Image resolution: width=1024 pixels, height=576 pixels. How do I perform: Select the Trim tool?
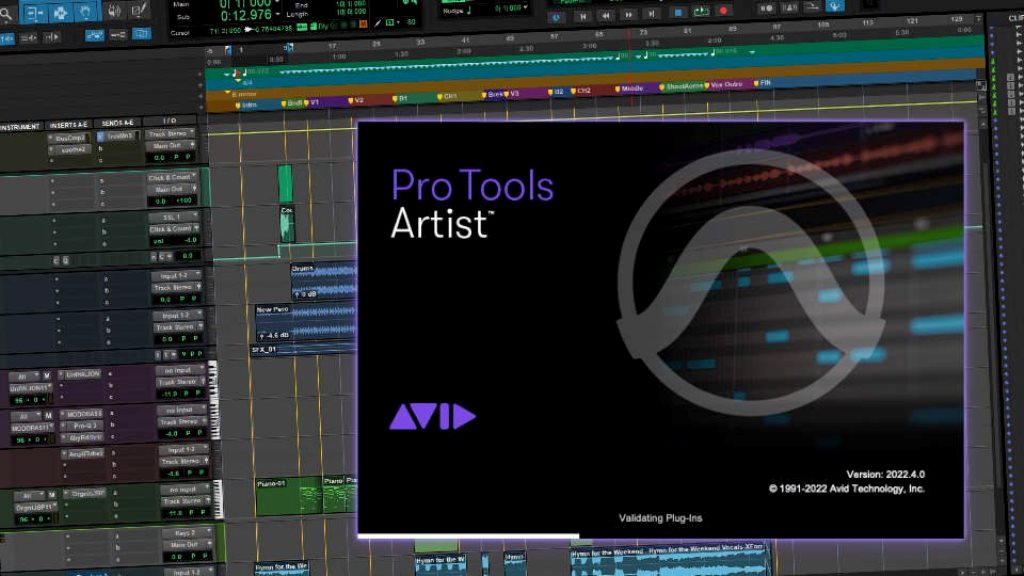[x=33, y=13]
